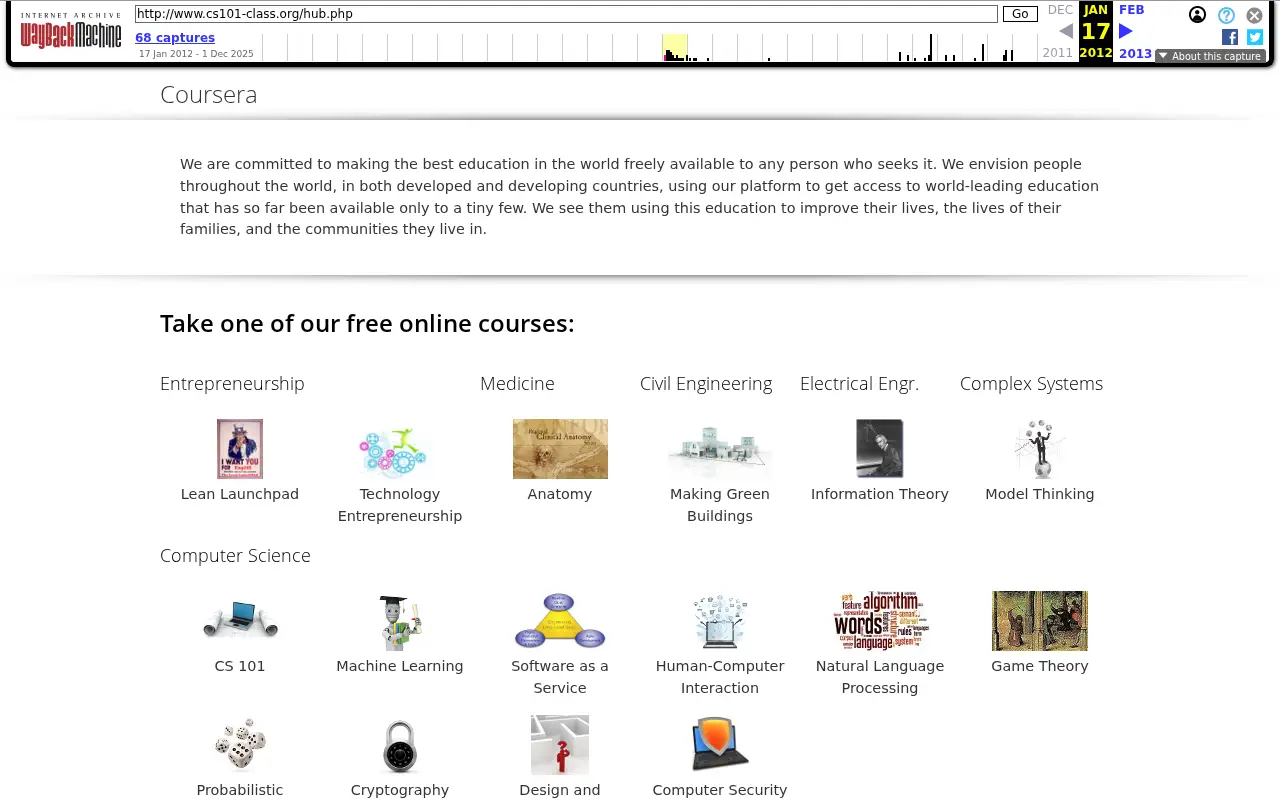Viewport: 1280px width, 800px height.
Task: Open CS 101 text link
Action: [x=240, y=666]
